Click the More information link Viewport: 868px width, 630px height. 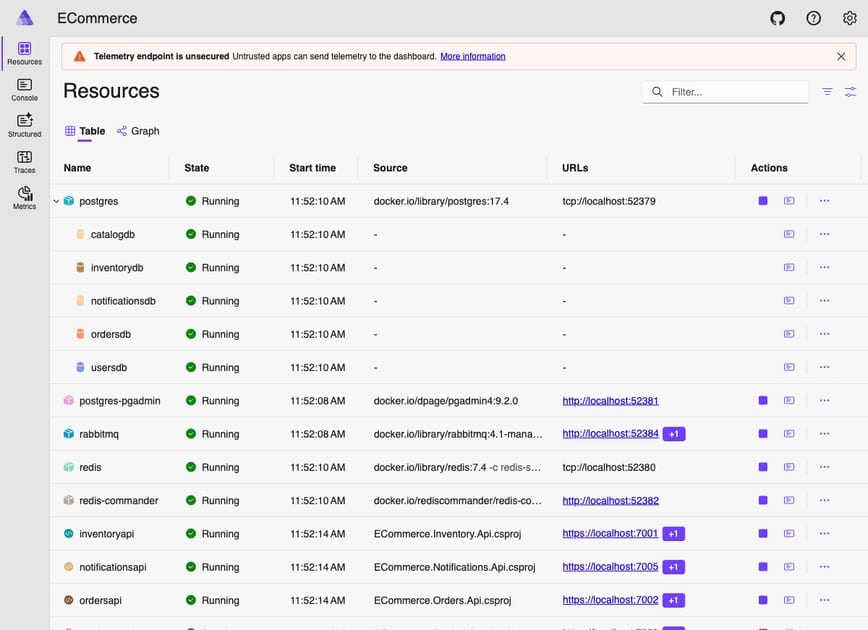tap(473, 56)
